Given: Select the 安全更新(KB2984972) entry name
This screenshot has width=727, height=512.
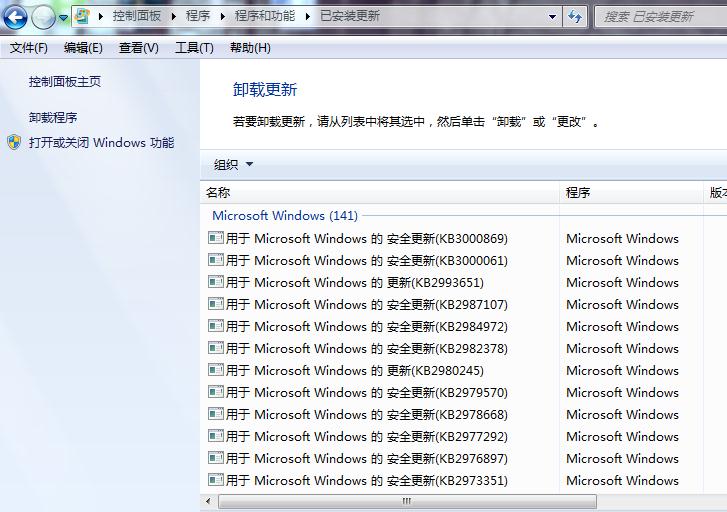Looking at the screenshot, I should 367,326.
